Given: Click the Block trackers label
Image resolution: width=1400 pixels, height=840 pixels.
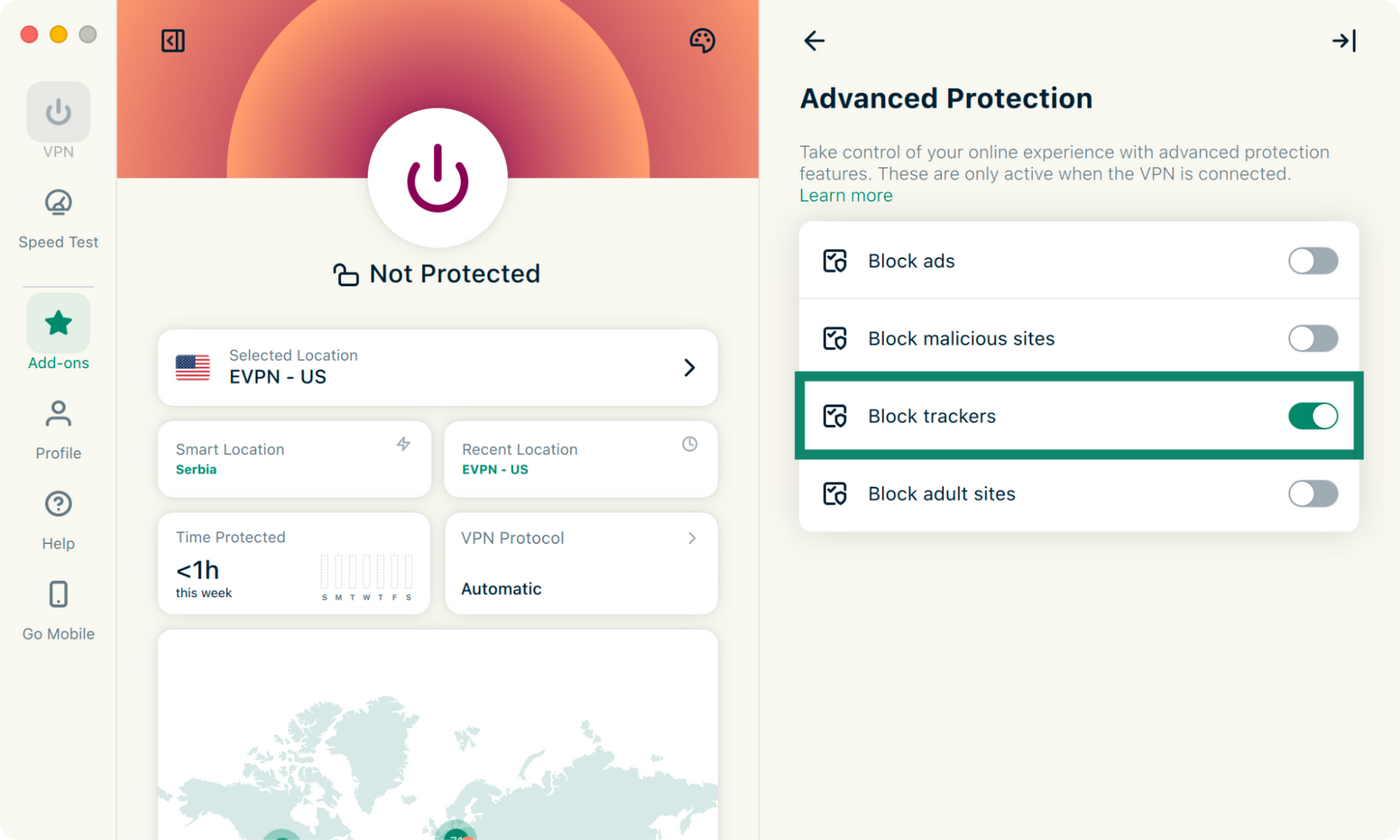Looking at the screenshot, I should point(932,416).
